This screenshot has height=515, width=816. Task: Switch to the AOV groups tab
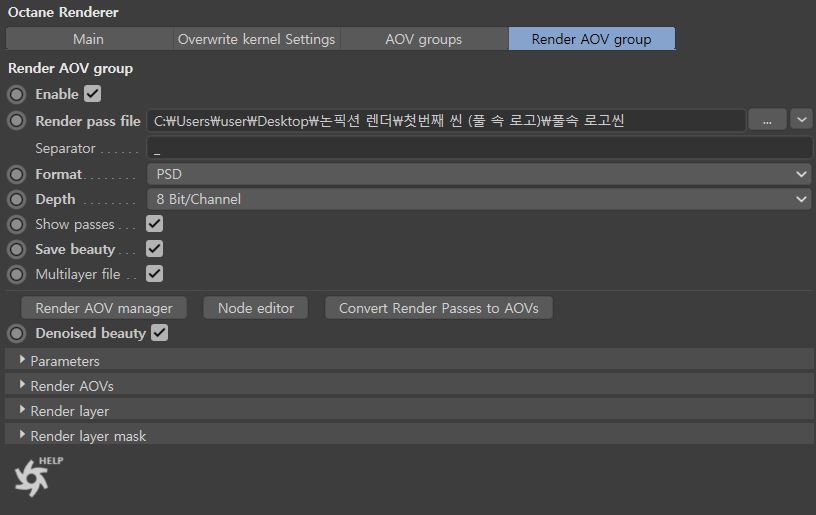(x=424, y=39)
